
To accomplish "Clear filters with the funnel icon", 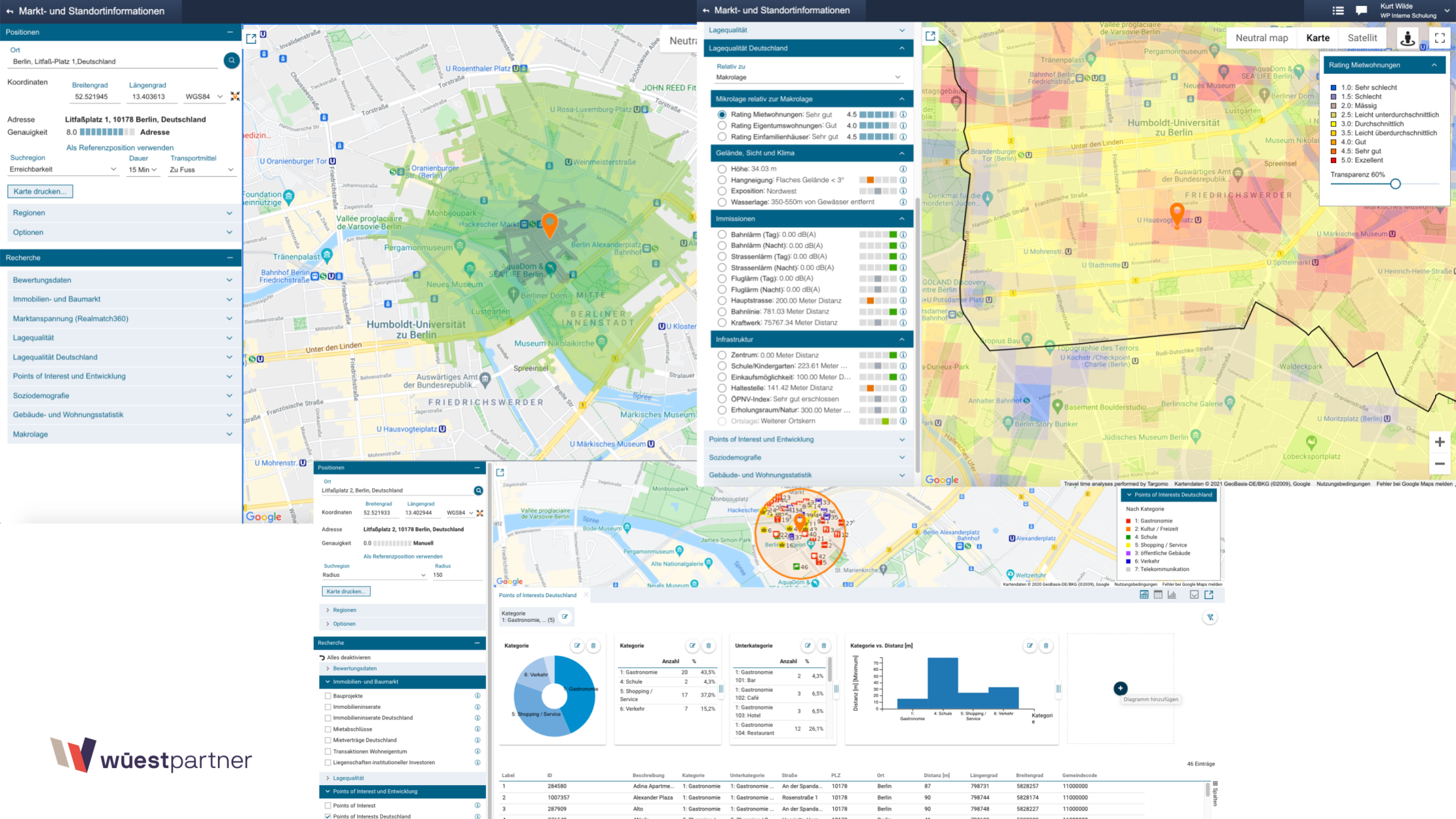I will tap(1210, 617).
